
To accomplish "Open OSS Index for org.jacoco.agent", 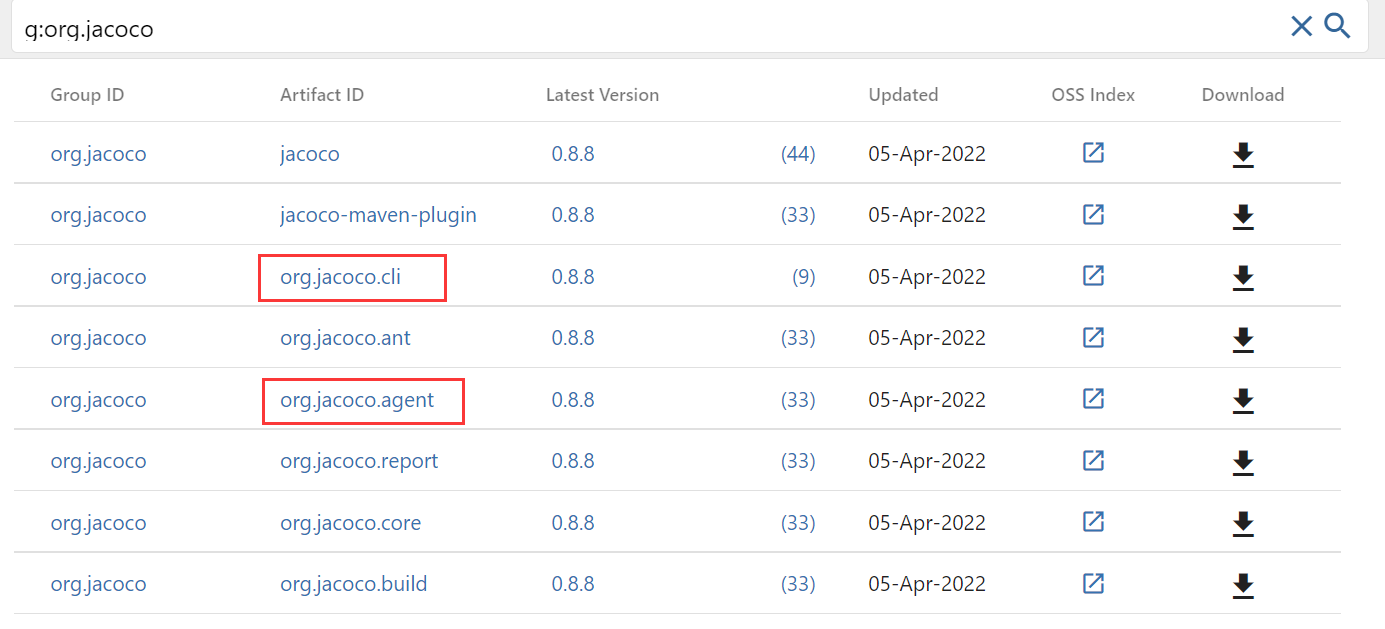I will [x=1093, y=399].
